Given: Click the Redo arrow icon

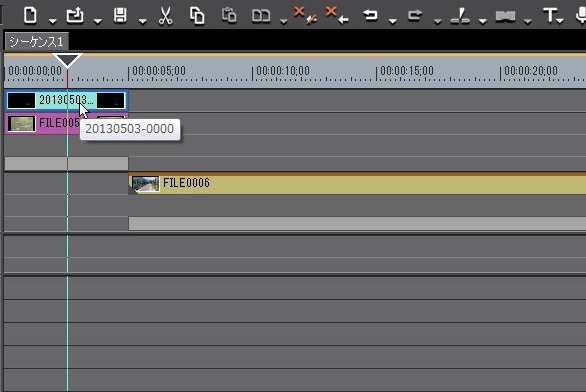Looking at the screenshot, I should [415, 15].
